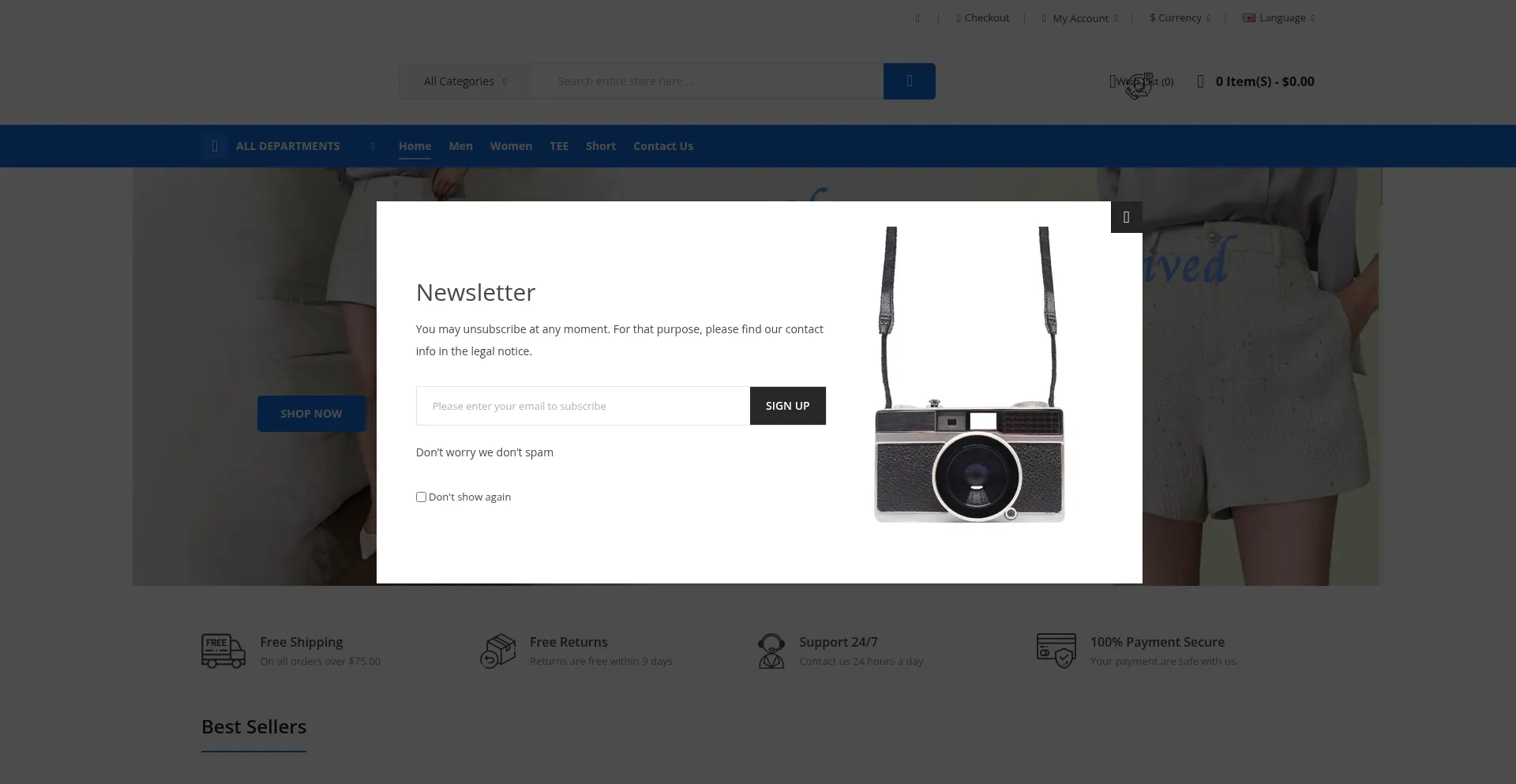Click the camera image in popup
The height and width of the screenshot is (784, 1516).
[x=969, y=375]
